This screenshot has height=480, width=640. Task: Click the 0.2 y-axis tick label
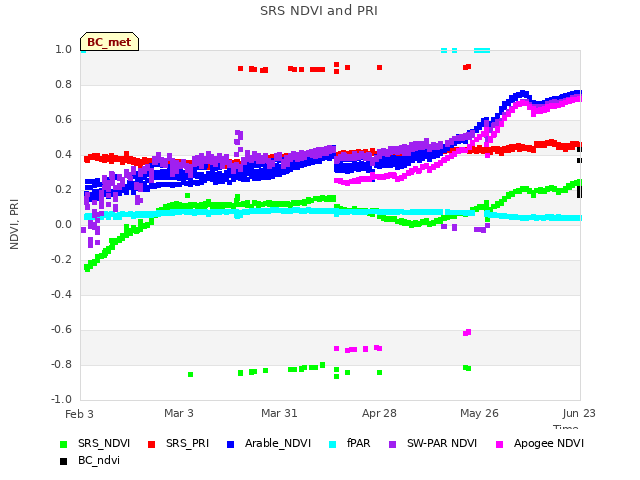pos(63,190)
